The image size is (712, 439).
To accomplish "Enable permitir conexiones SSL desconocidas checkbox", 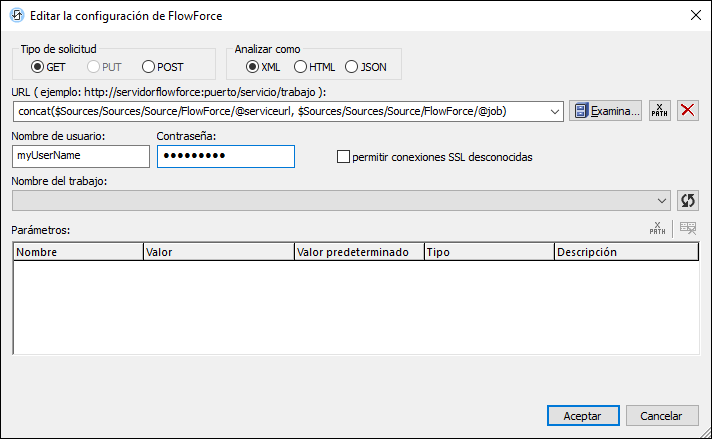I will tap(344, 157).
